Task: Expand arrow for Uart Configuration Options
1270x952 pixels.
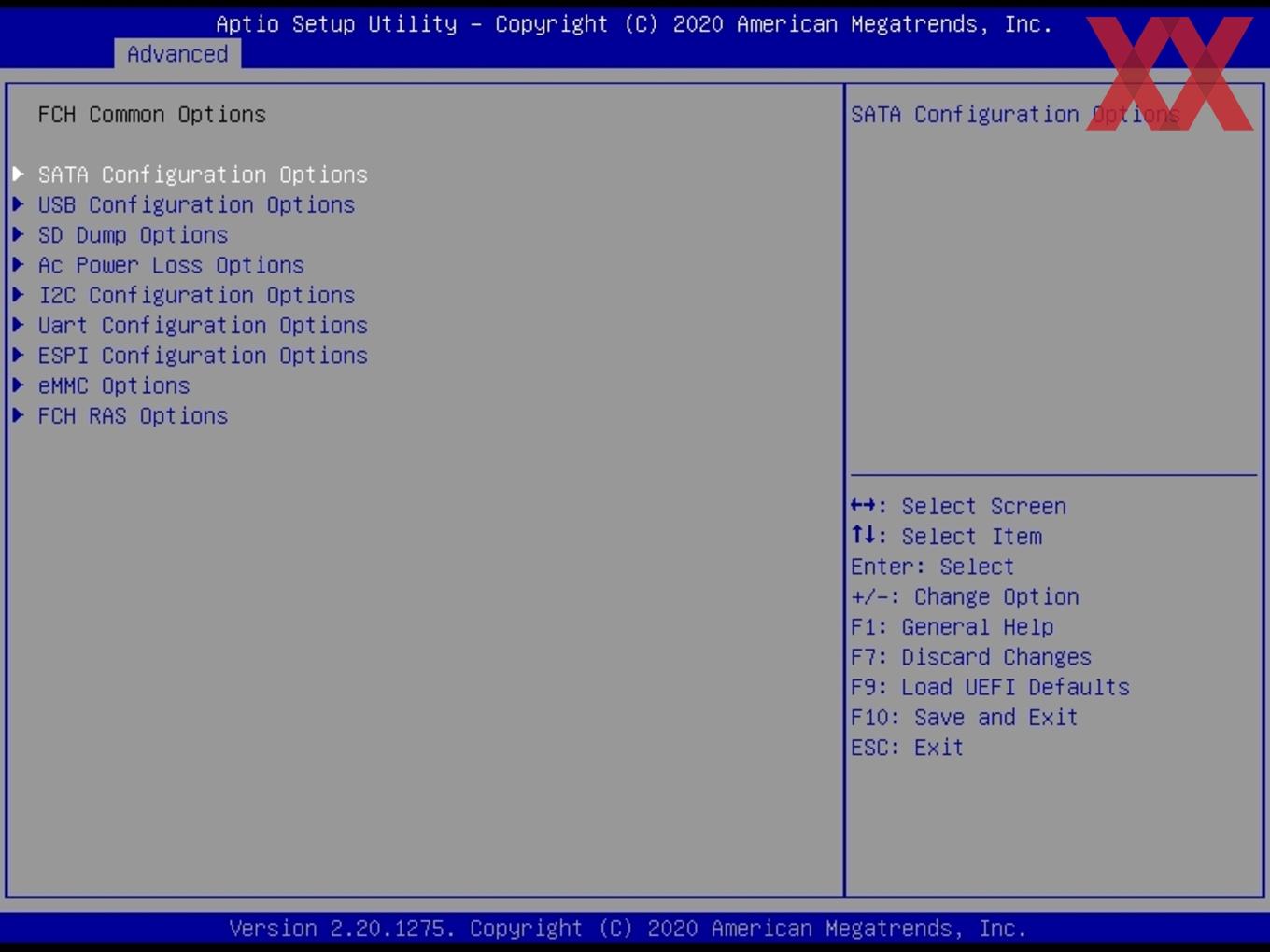Action: tap(18, 324)
